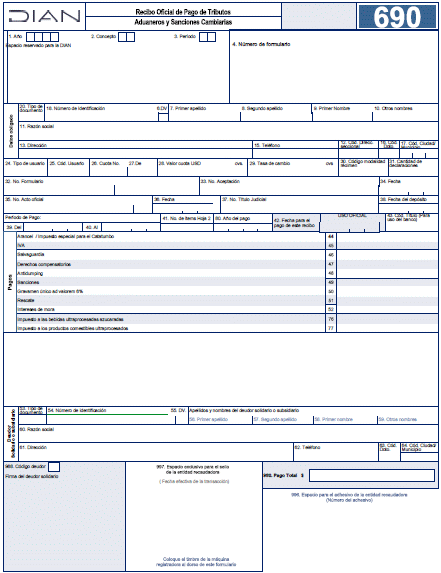Image resolution: width=441 pixels, height=573 pixels.
Task: Click the 29. Tasa de cambio field
Action: pyautogui.click(x=293, y=168)
